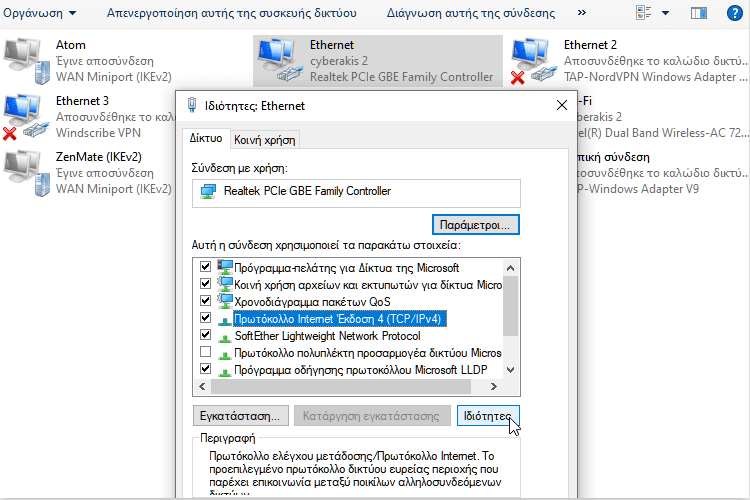
Task: Click Intel Dual Band Wireless-AC adapter text
Action: [662, 133]
